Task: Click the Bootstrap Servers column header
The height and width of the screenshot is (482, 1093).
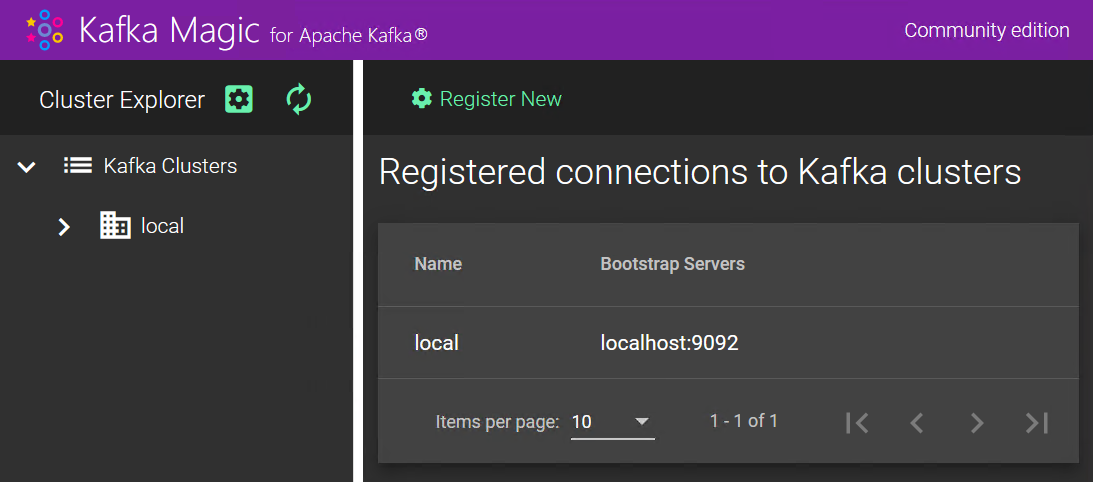Action: [x=673, y=264]
